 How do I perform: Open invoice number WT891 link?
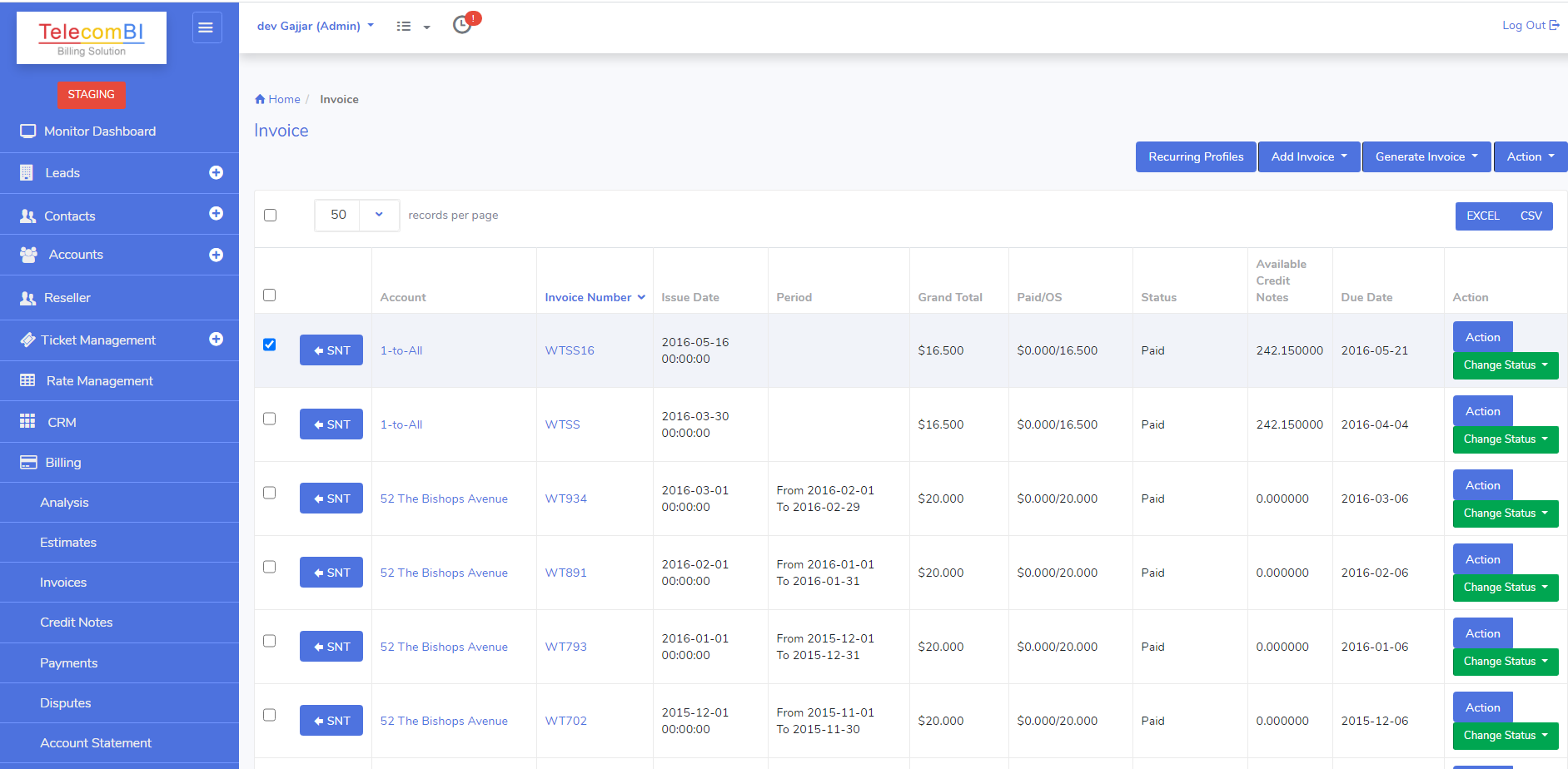pyautogui.click(x=566, y=573)
